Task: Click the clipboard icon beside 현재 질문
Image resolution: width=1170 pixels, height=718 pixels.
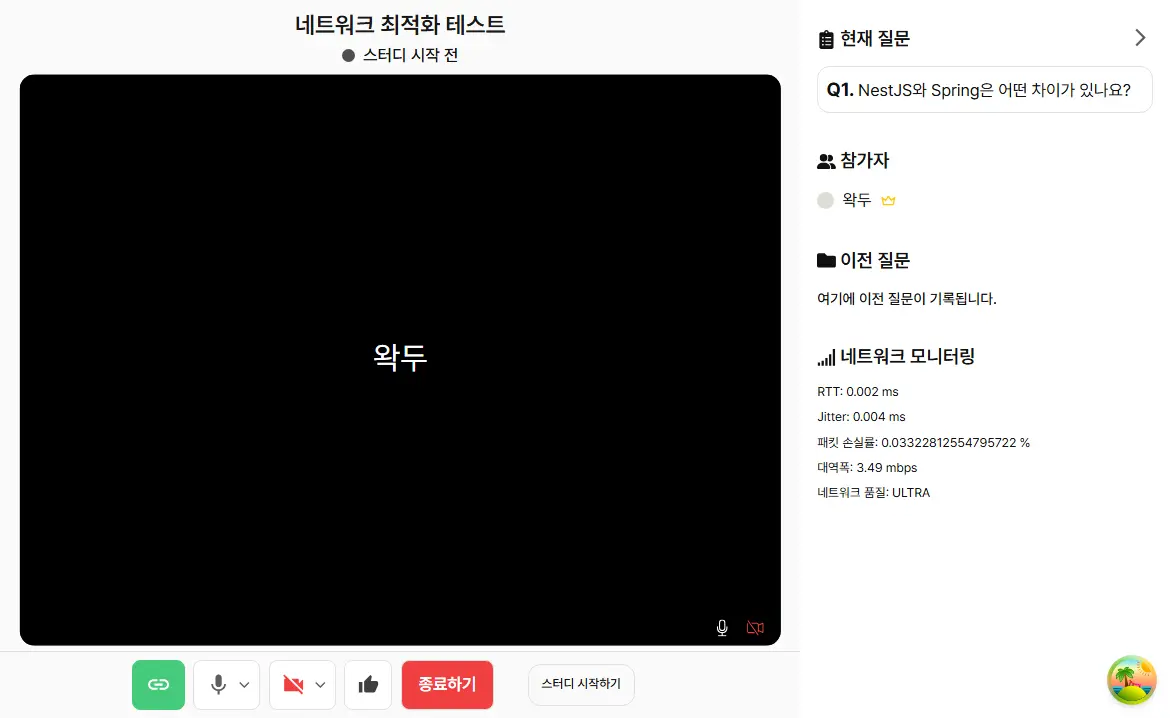Action: pos(825,38)
